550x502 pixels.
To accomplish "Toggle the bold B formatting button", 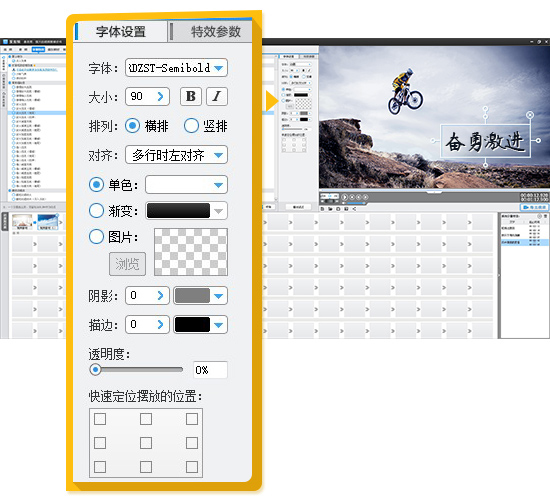I will [191, 96].
